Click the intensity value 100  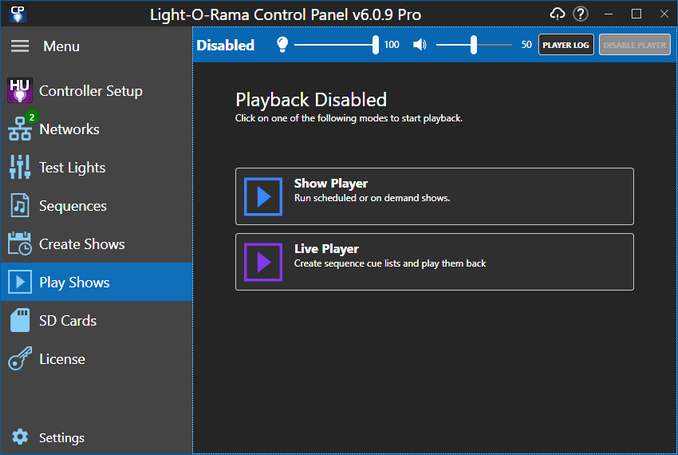click(x=391, y=45)
